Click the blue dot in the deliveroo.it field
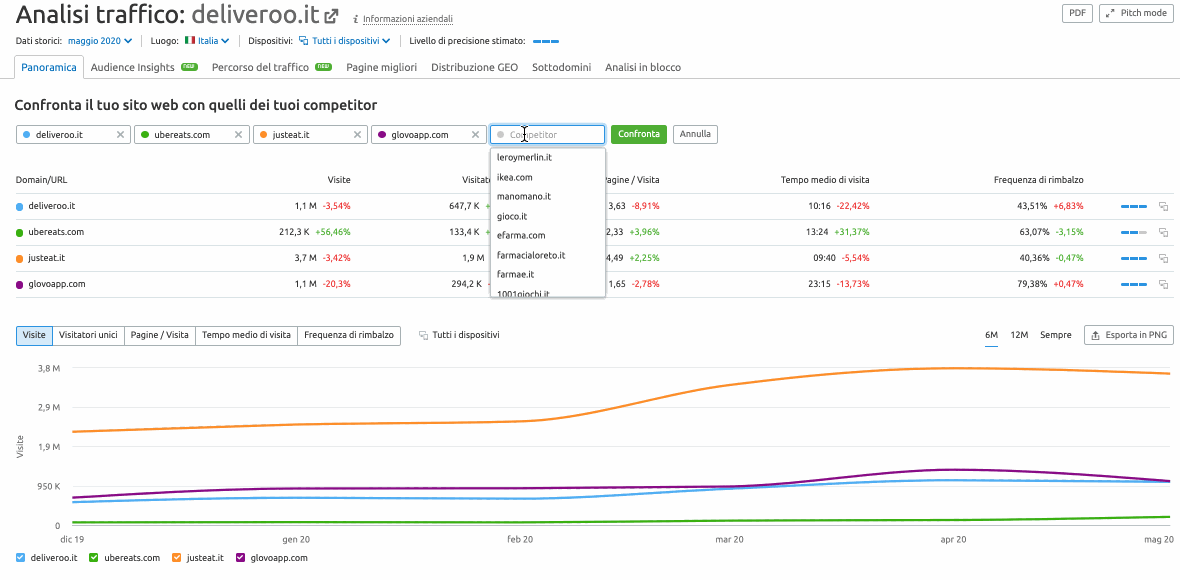Screen dimensions: 1180x580 pyautogui.click(x=26, y=135)
